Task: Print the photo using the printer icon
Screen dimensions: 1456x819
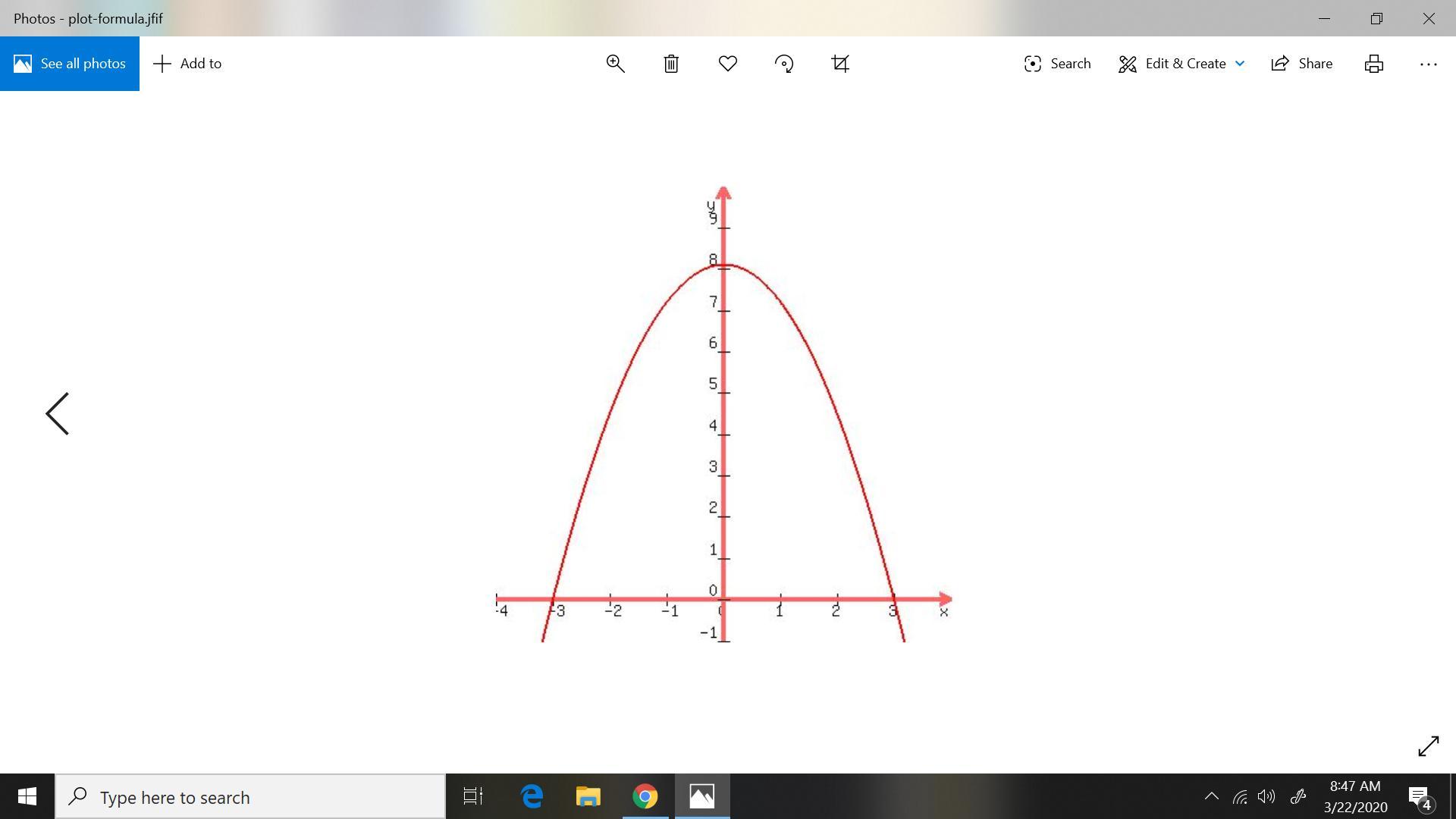Action: point(1374,64)
